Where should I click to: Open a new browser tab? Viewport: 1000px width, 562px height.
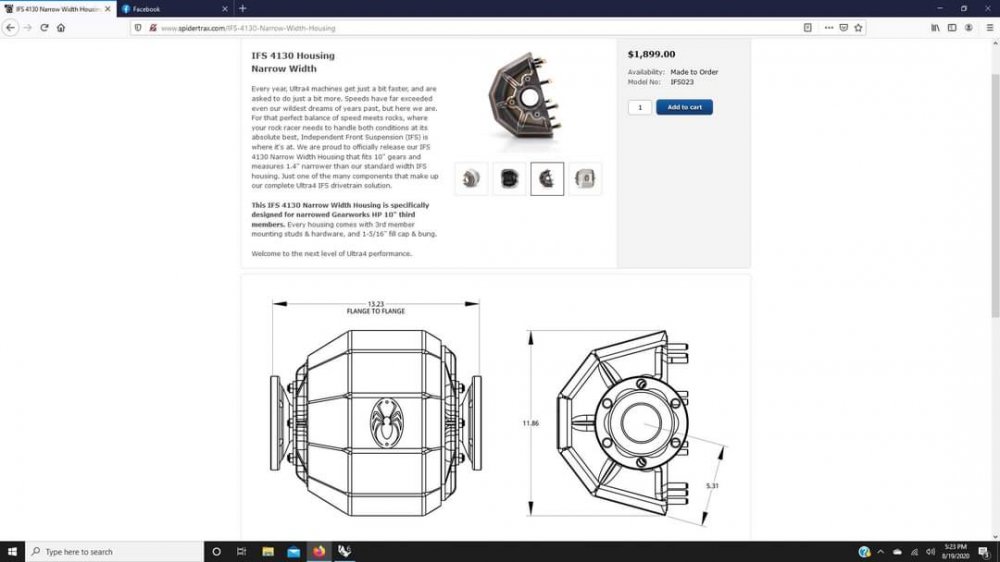(243, 8)
